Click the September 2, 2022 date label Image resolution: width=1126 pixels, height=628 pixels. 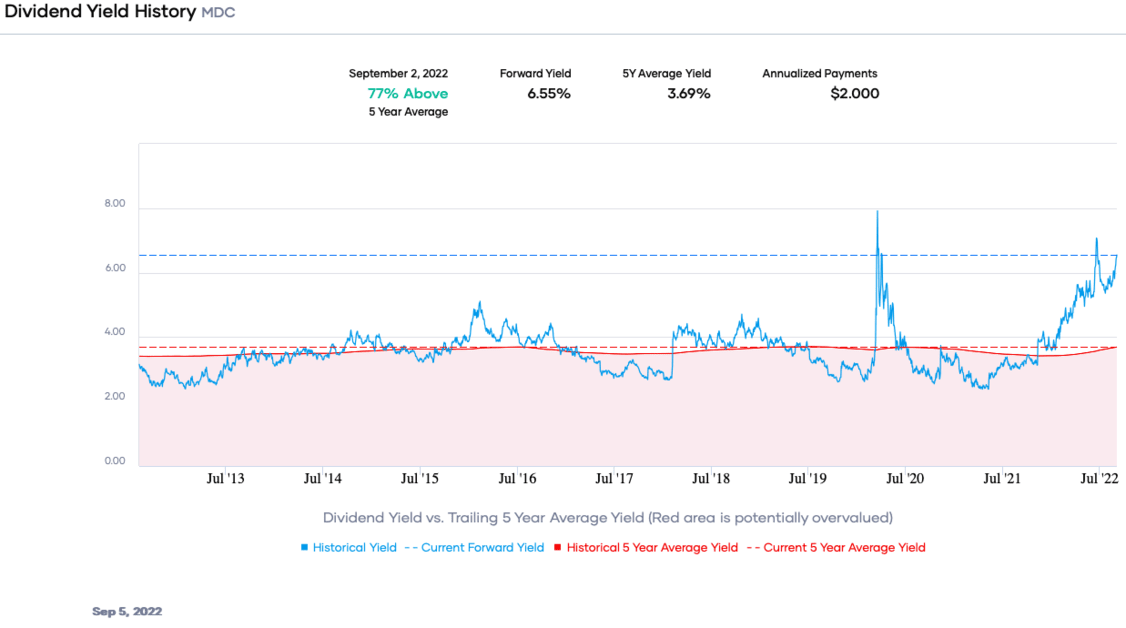[x=398, y=73]
